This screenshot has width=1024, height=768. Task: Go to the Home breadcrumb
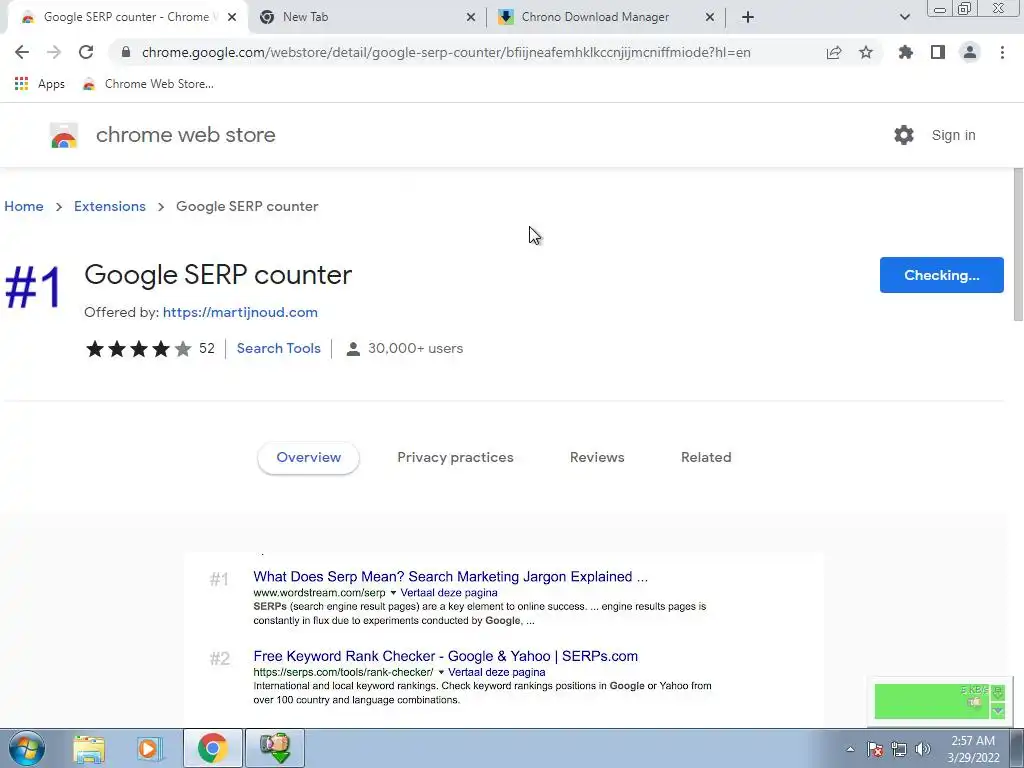coord(24,206)
